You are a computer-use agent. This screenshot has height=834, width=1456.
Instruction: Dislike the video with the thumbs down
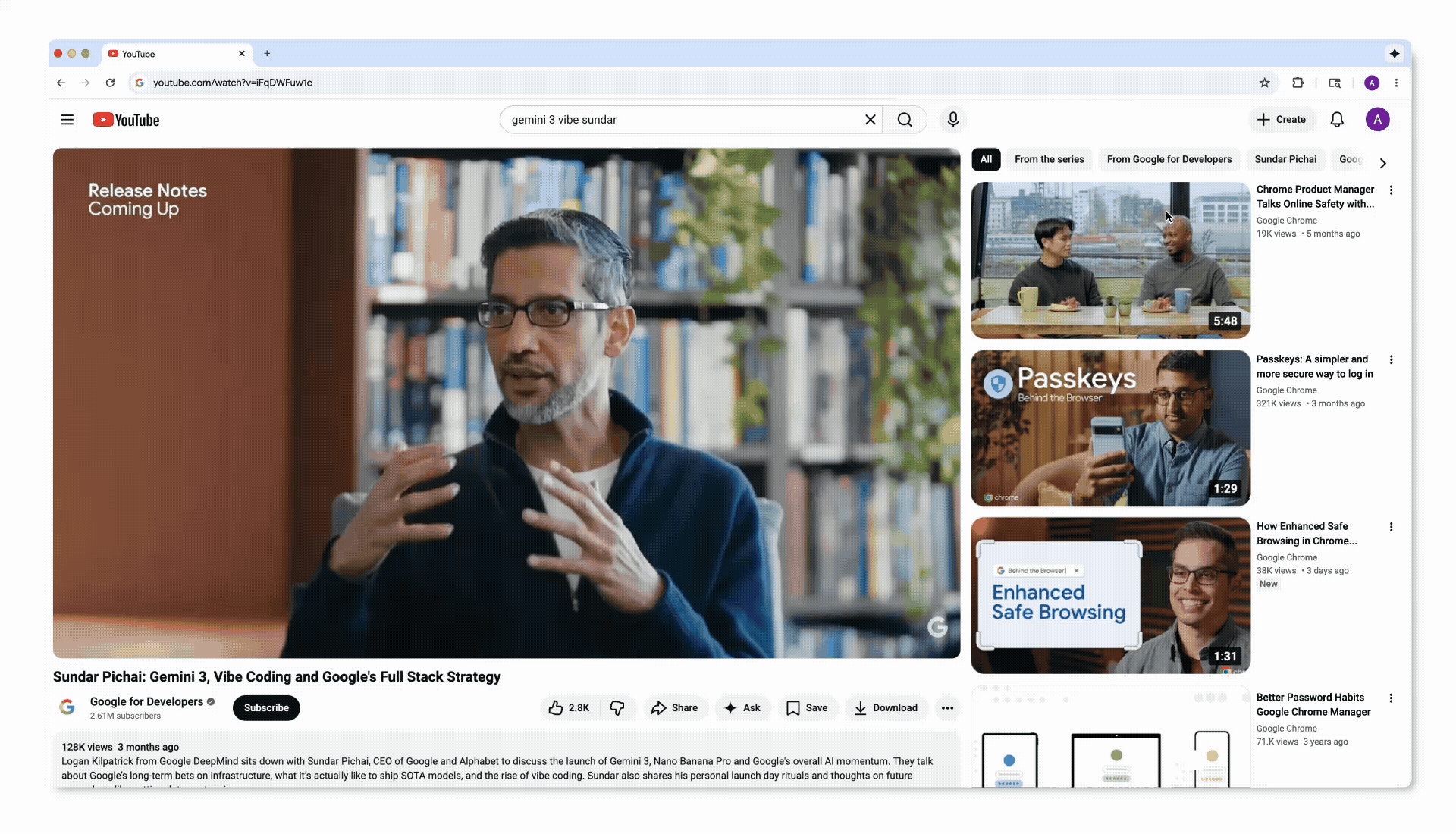click(617, 707)
